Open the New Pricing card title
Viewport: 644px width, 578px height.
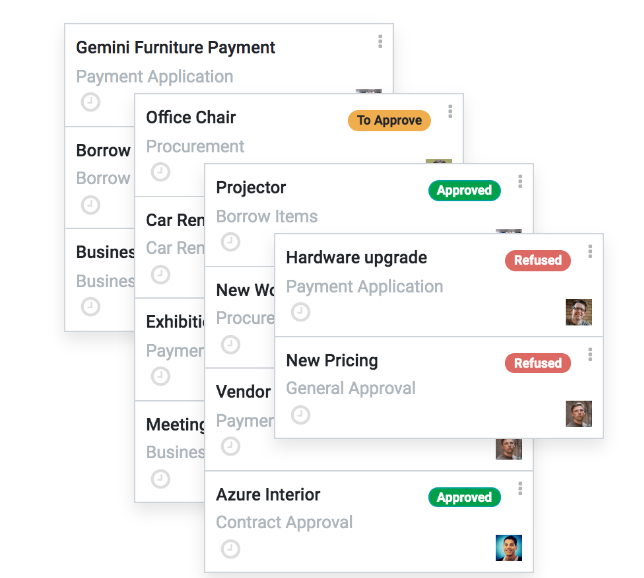tap(332, 360)
